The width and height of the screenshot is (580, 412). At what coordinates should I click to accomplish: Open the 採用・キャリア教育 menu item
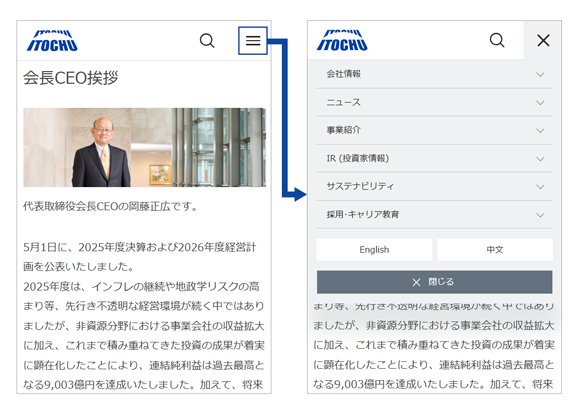coord(434,215)
